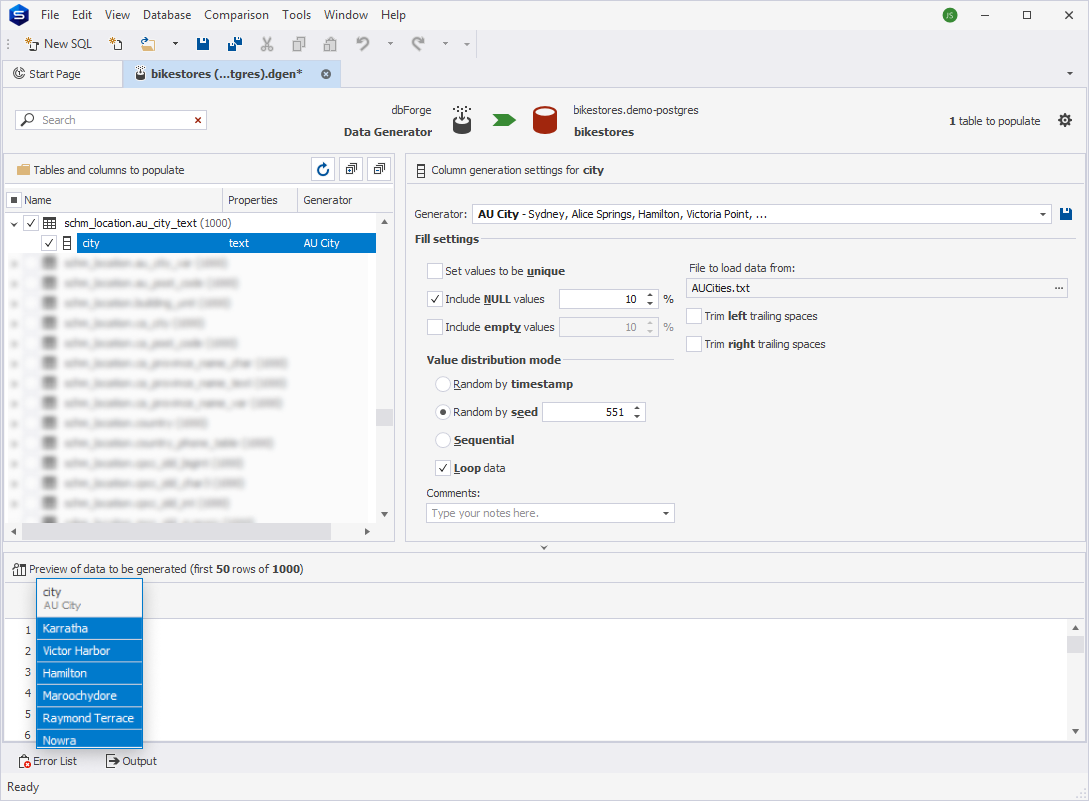This screenshot has height=801, width=1089.
Task: Select Random by timestamp option
Action: tap(442, 384)
